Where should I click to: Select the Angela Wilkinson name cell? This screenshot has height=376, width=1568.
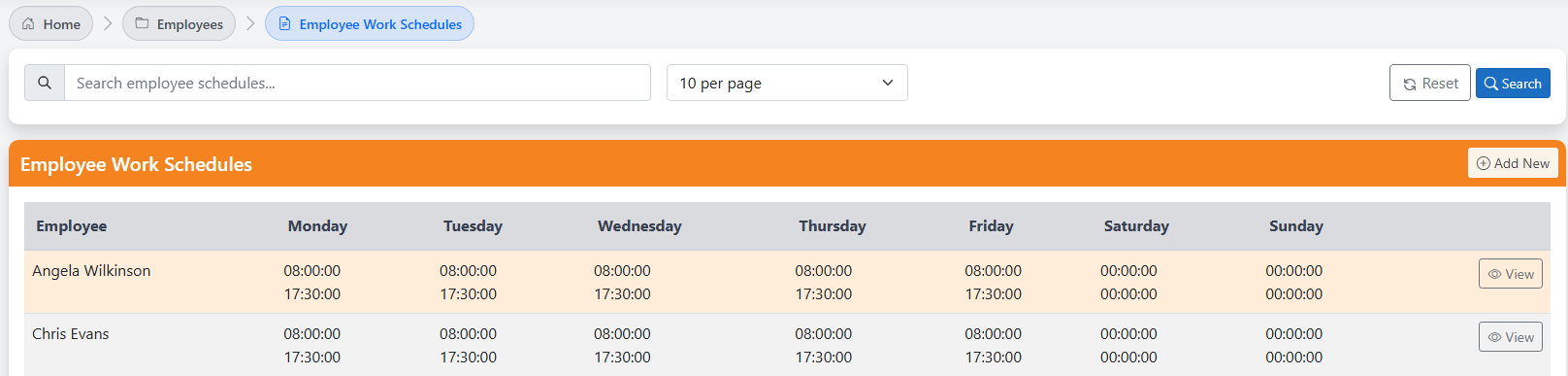coord(91,271)
